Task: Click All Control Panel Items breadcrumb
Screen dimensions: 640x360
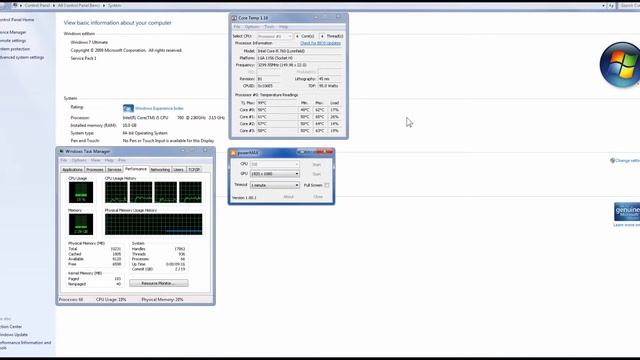Action: 78,6
